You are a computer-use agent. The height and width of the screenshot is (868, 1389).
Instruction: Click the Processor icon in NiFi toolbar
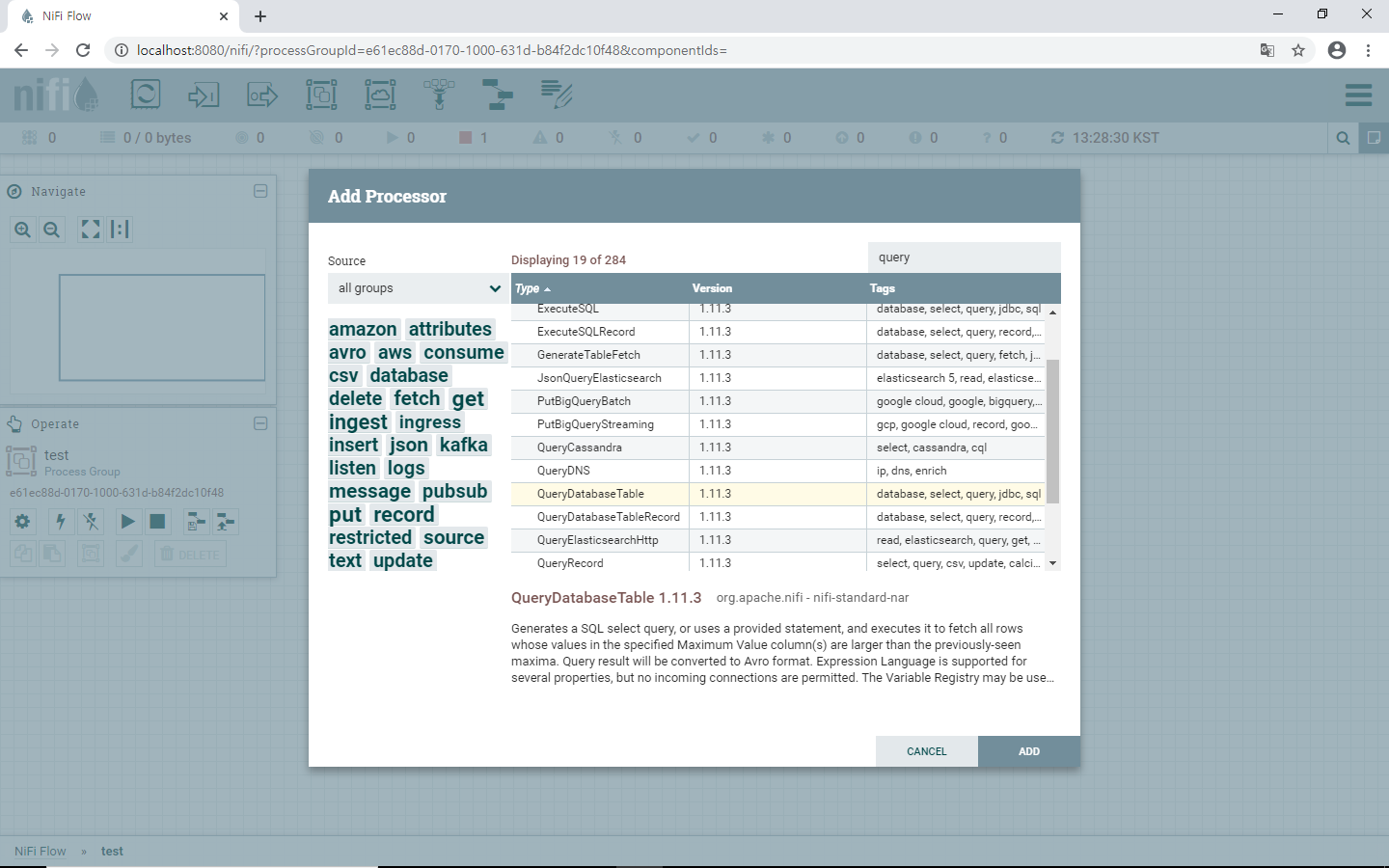pyautogui.click(x=146, y=95)
